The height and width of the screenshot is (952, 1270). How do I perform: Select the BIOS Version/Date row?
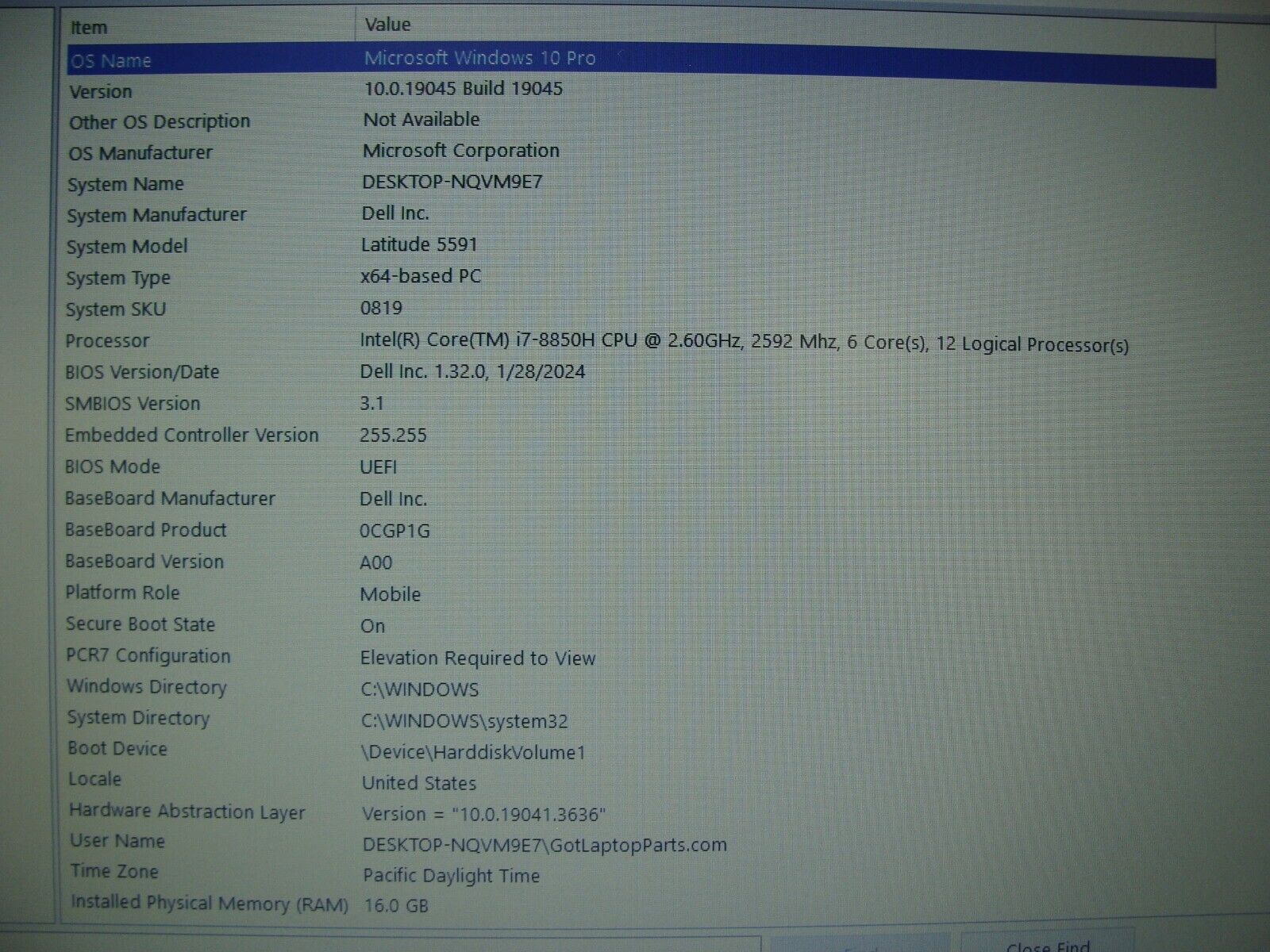[x=142, y=372]
